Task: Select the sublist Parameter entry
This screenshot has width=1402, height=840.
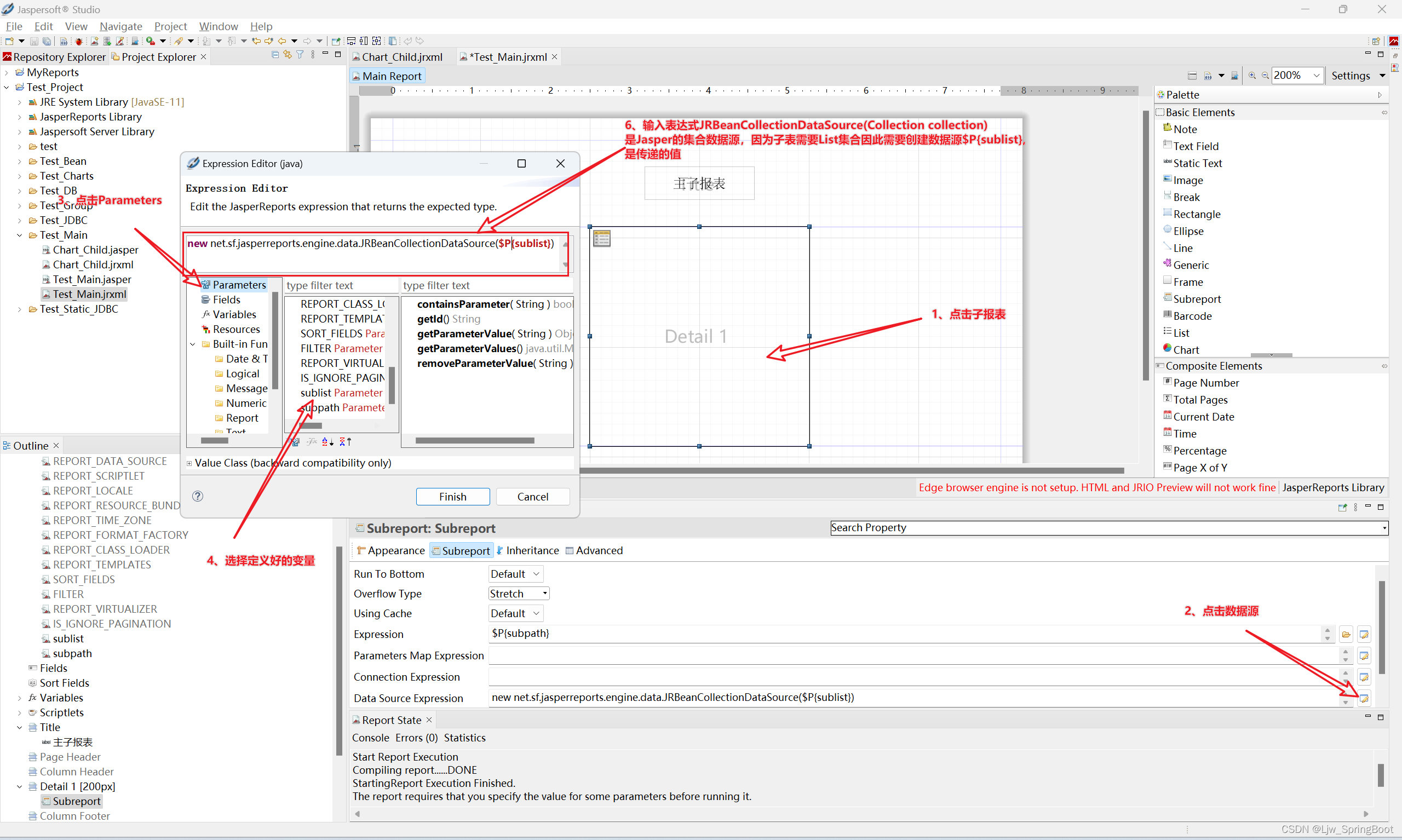Action: point(341,393)
